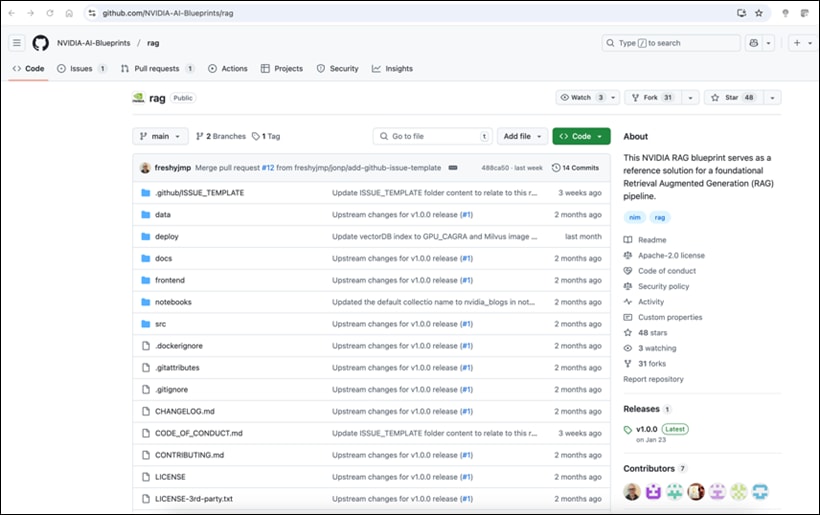The width and height of the screenshot is (820, 515).
Task: Click the clock icon for 14 Commits
Action: point(556,168)
